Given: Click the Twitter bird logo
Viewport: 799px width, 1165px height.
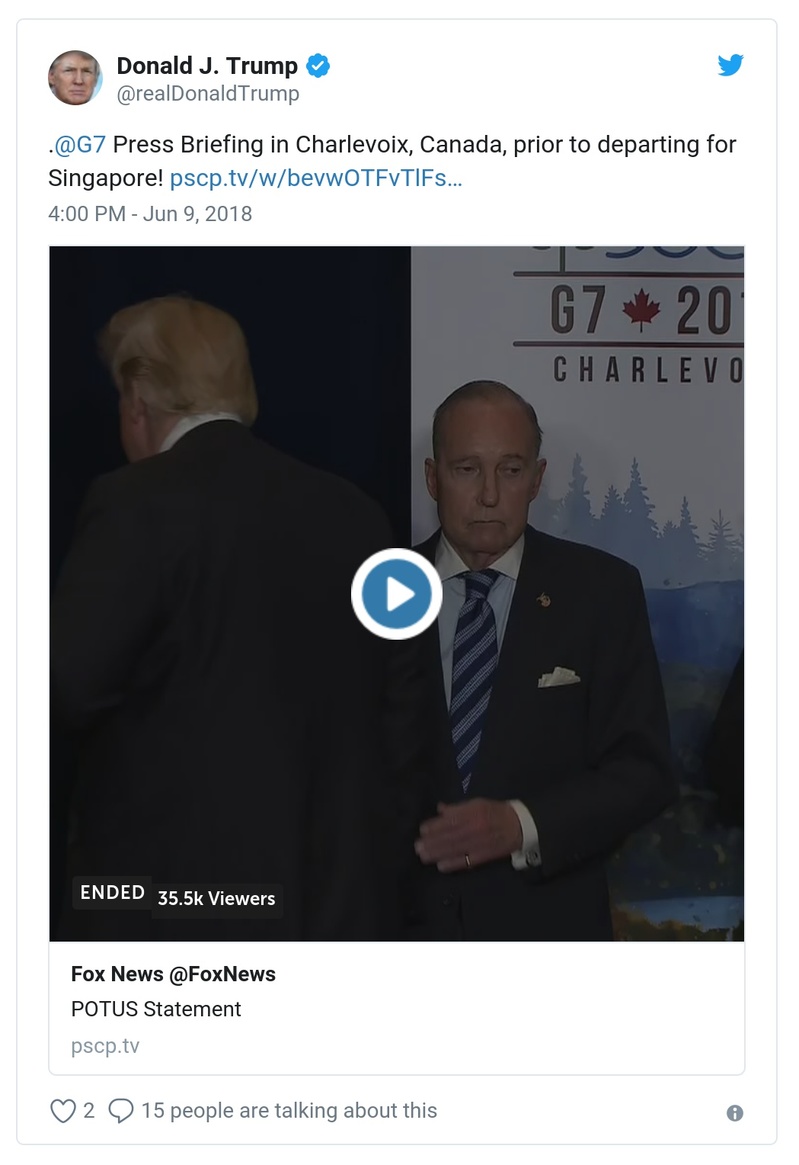Looking at the screenshot, I should pos(731,65).
